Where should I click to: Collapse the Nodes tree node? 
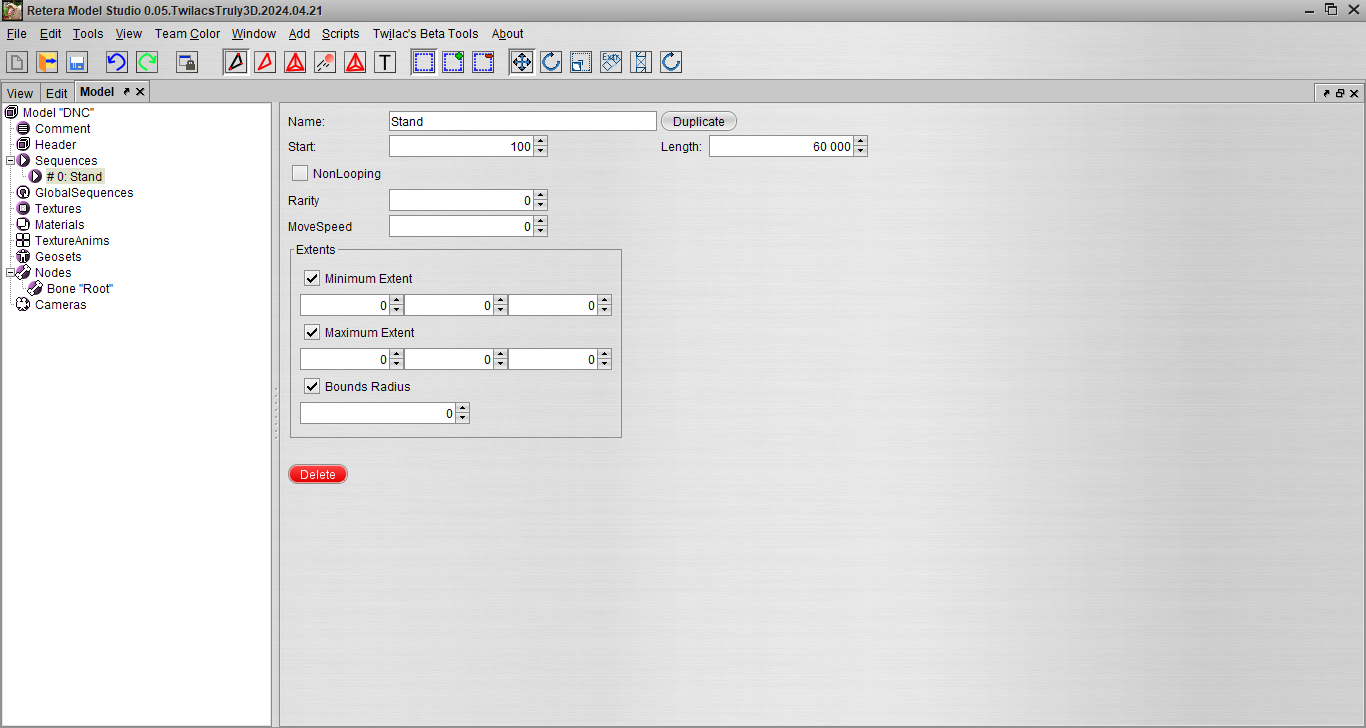pos(11,272)
